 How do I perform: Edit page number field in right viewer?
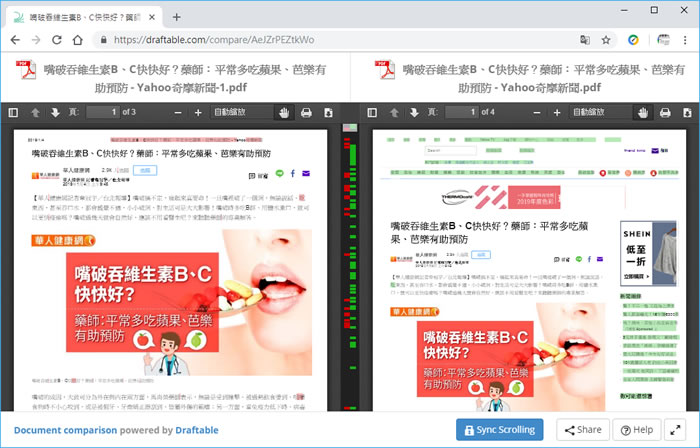tap(462, 112)
